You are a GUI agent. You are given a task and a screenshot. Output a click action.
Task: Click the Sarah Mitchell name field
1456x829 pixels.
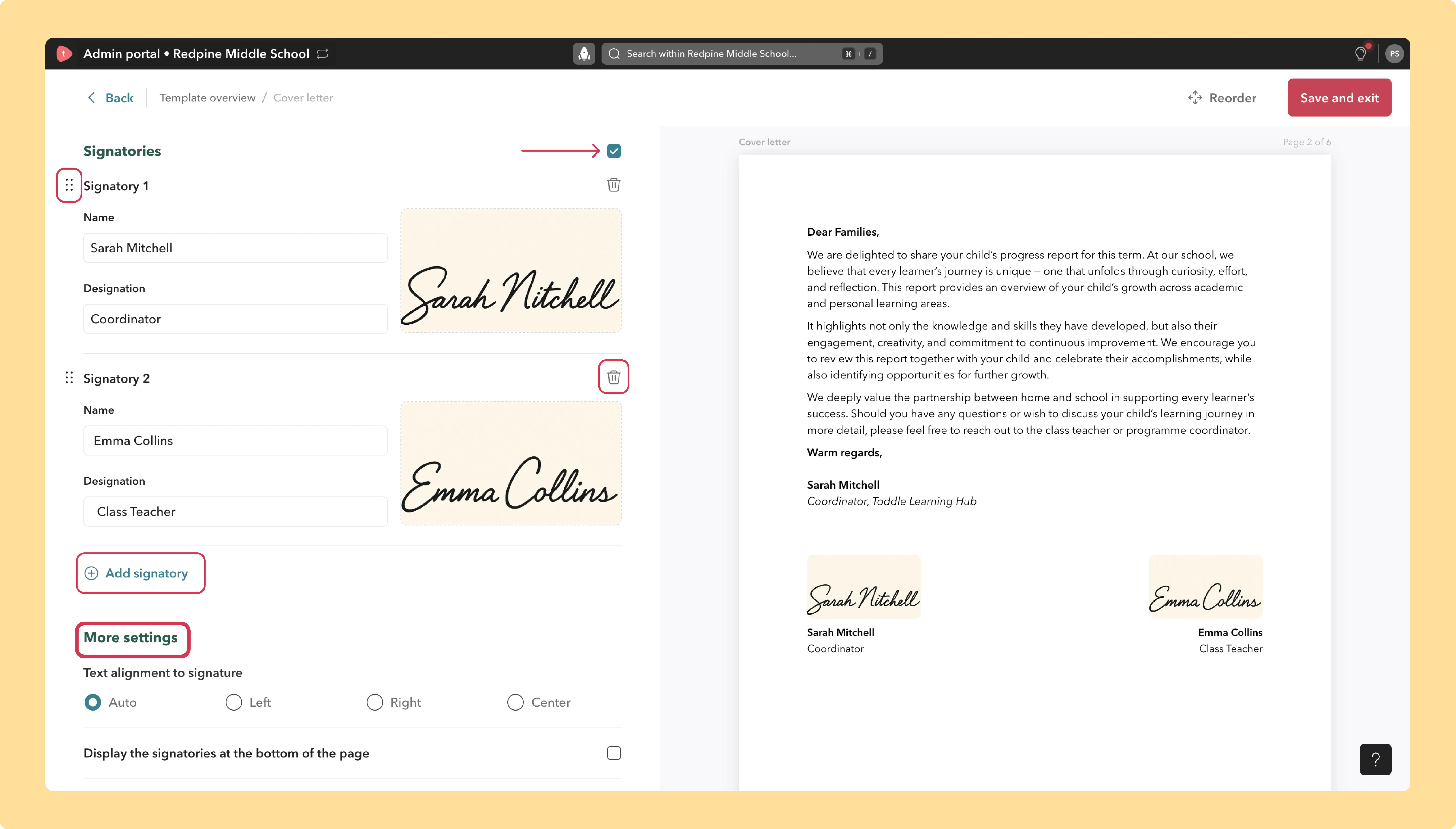pos(235,248)
